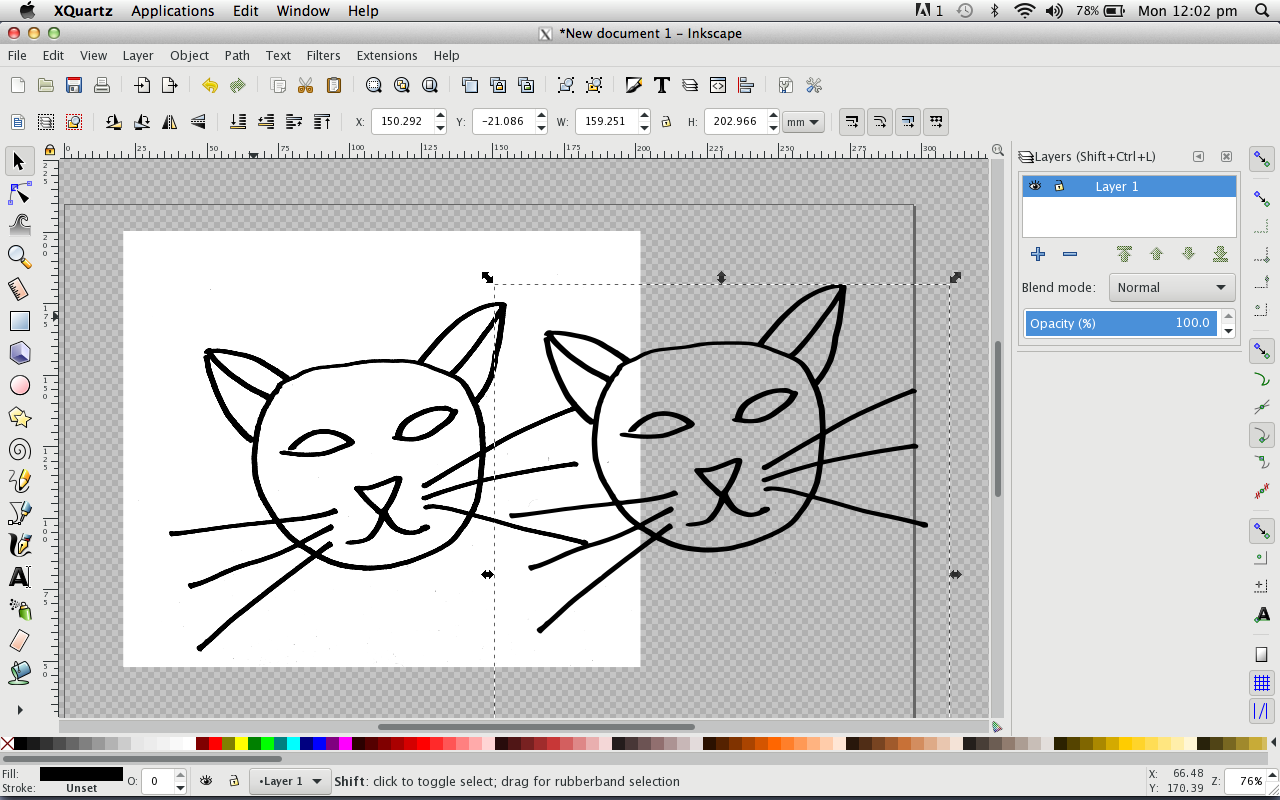Image resolution: width=1280 pixels, height=800 pixels.
Task: Click the Undo arrow icon
Action: (x=209, y=85)
